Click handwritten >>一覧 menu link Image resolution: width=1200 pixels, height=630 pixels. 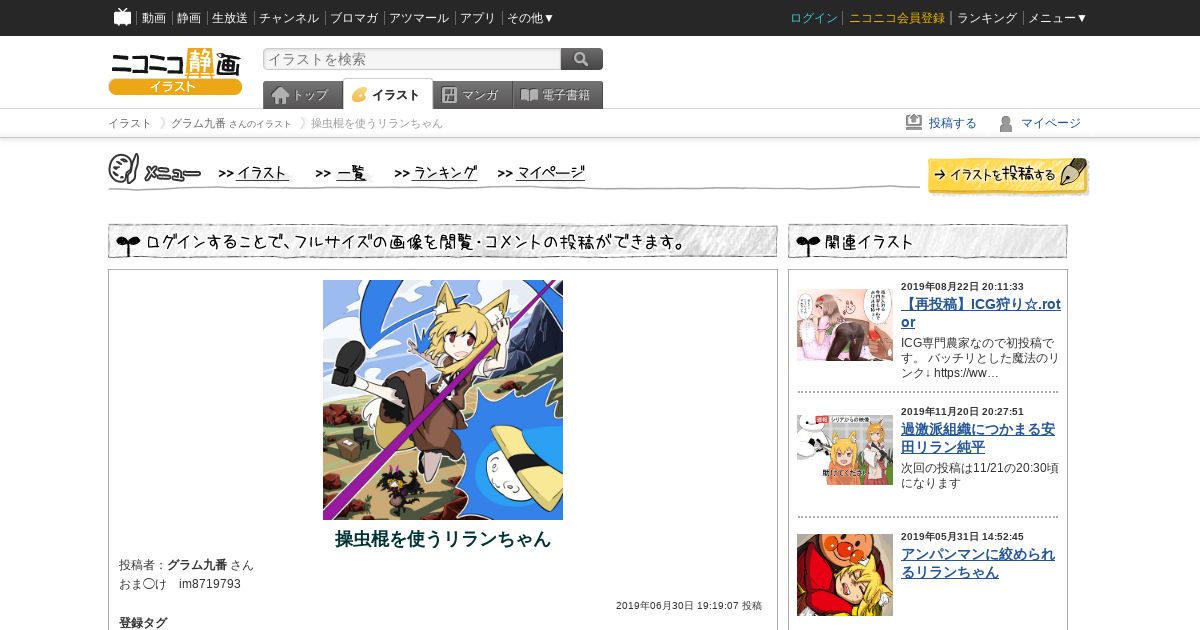pyautogui.click(x=342, y=173)
